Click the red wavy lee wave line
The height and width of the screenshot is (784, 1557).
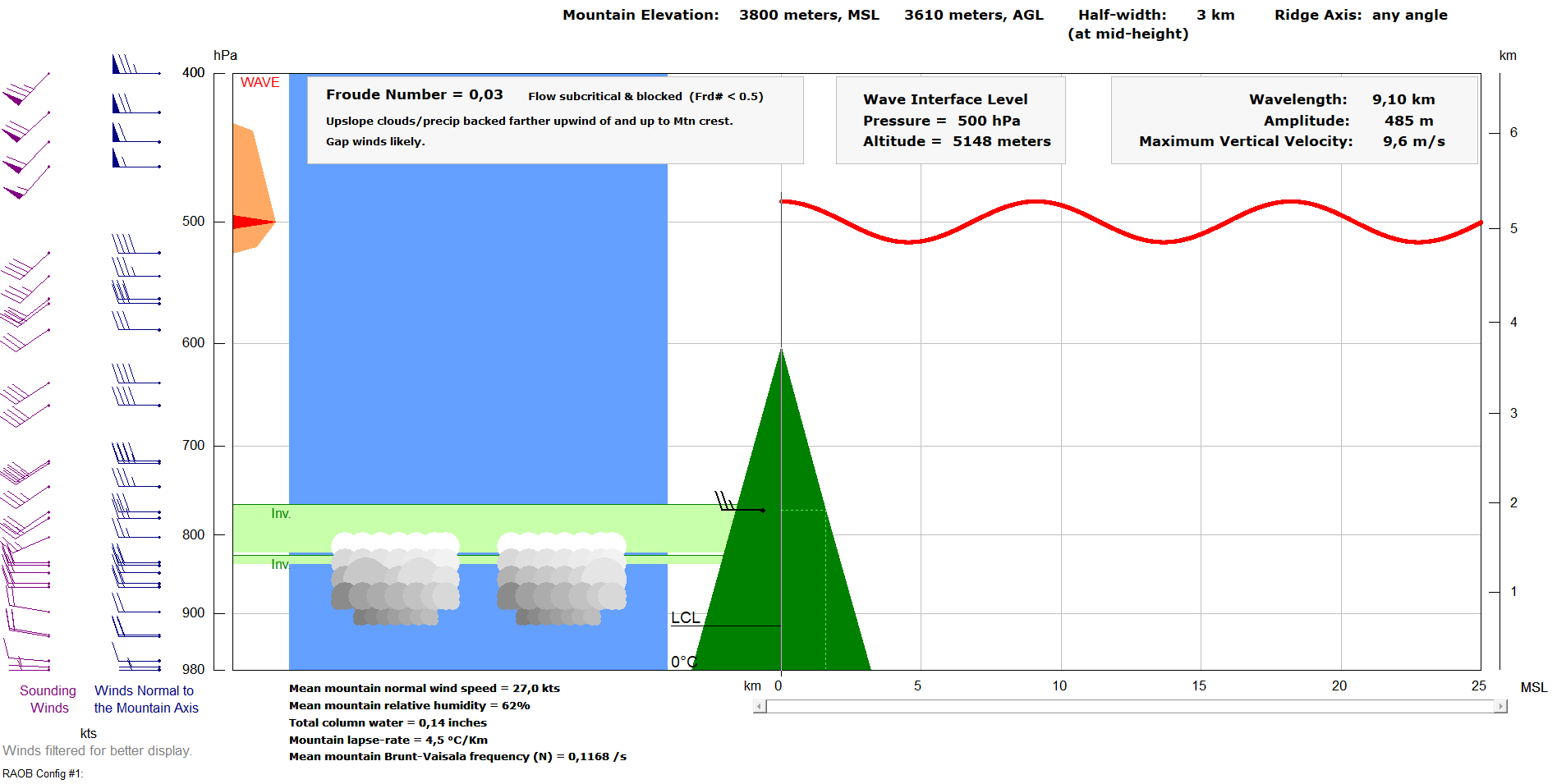tap(1036, 202)
